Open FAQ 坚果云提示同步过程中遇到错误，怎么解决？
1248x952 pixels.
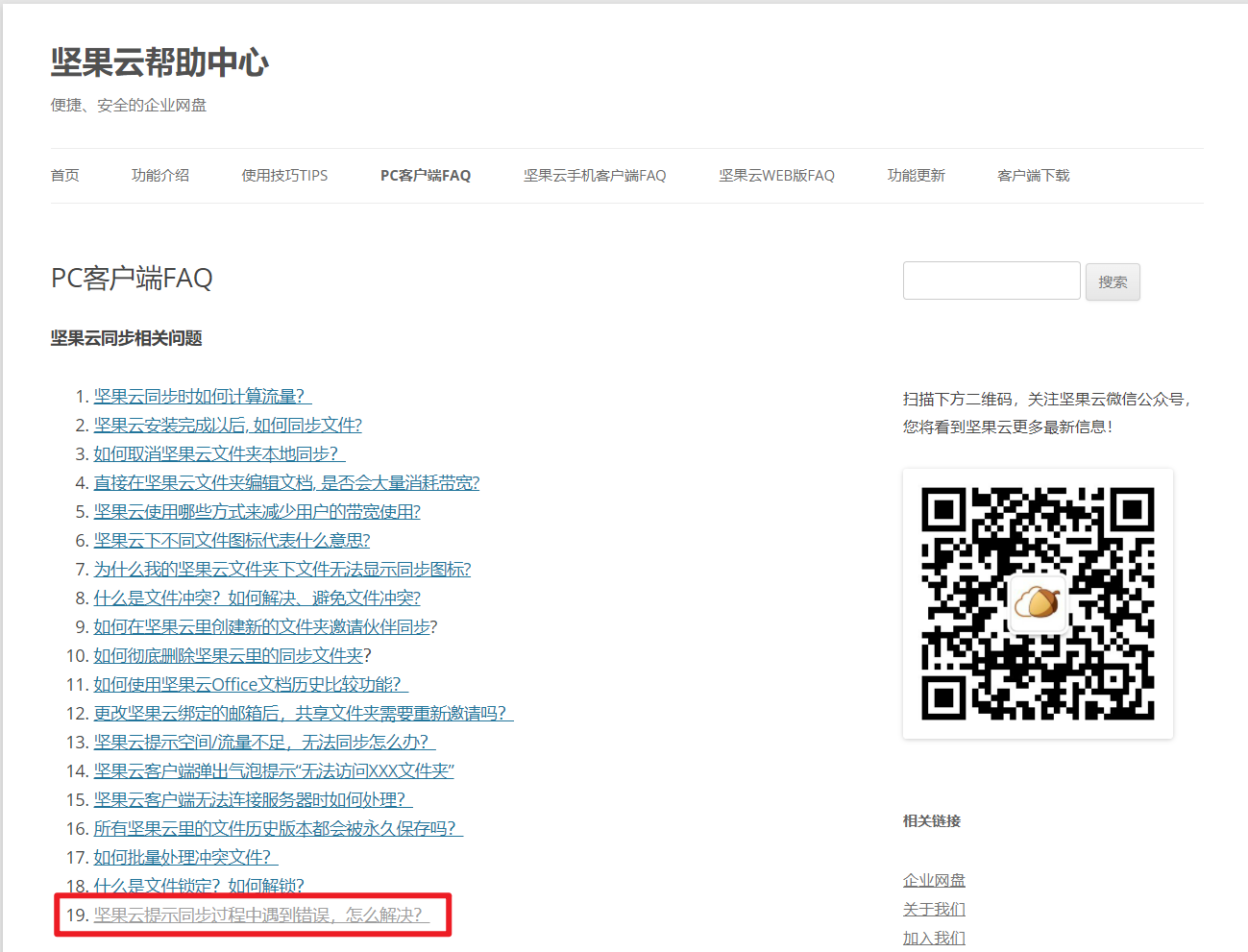tap(261, 915)
